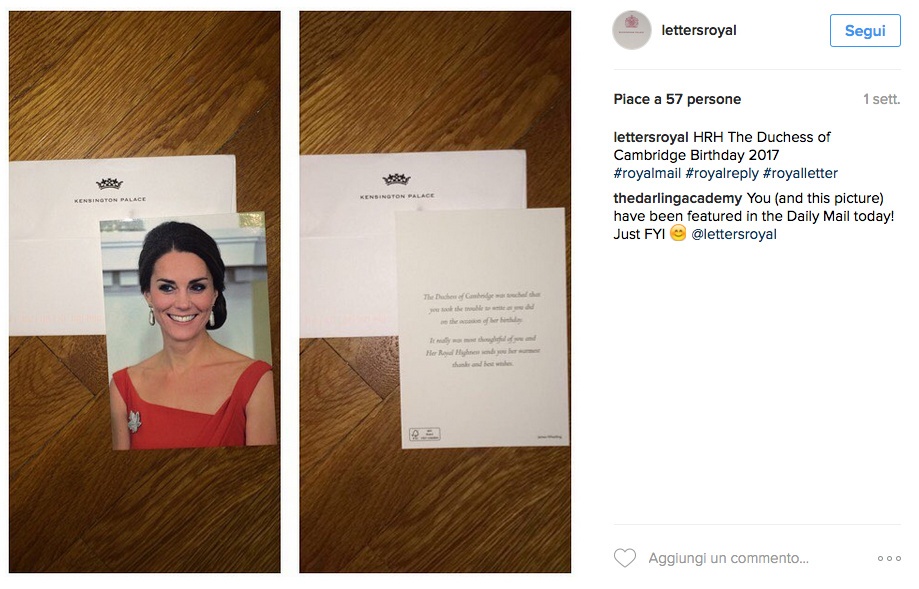Open the @lettersroyal mention in the comment

click(734, 234)
